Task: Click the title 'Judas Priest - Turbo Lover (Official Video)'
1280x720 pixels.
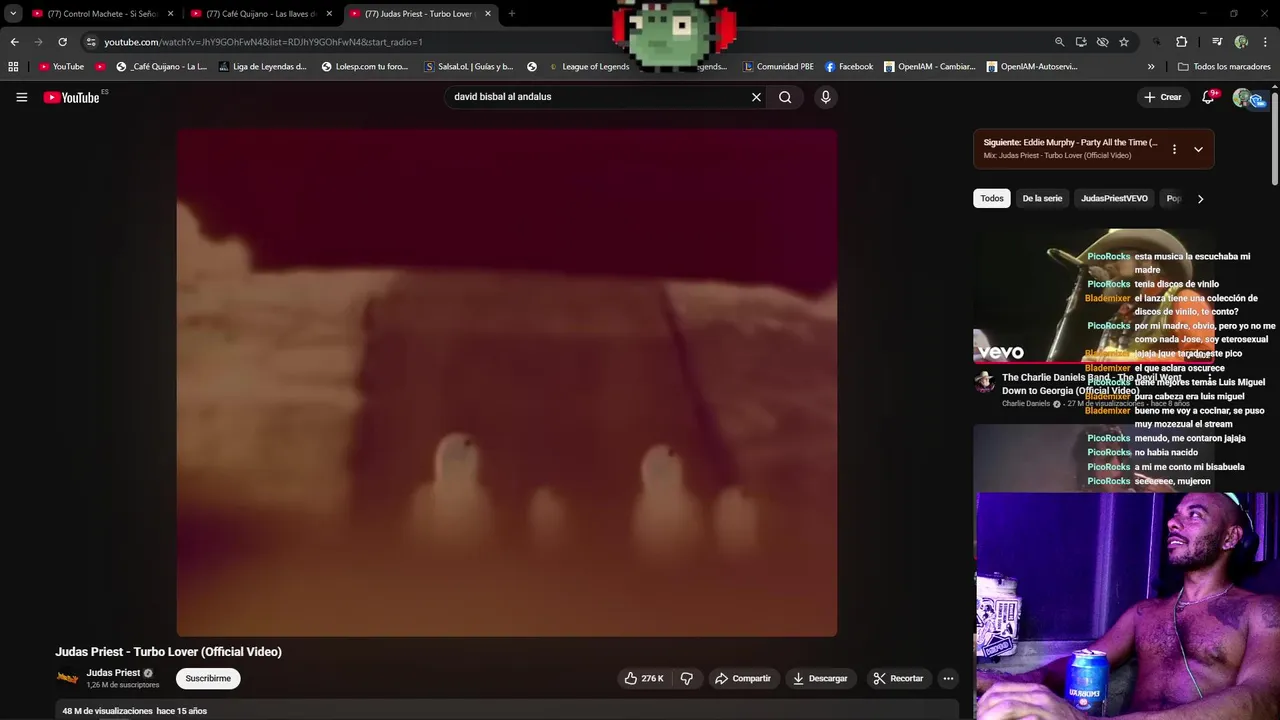Action: tap(168, 652)
